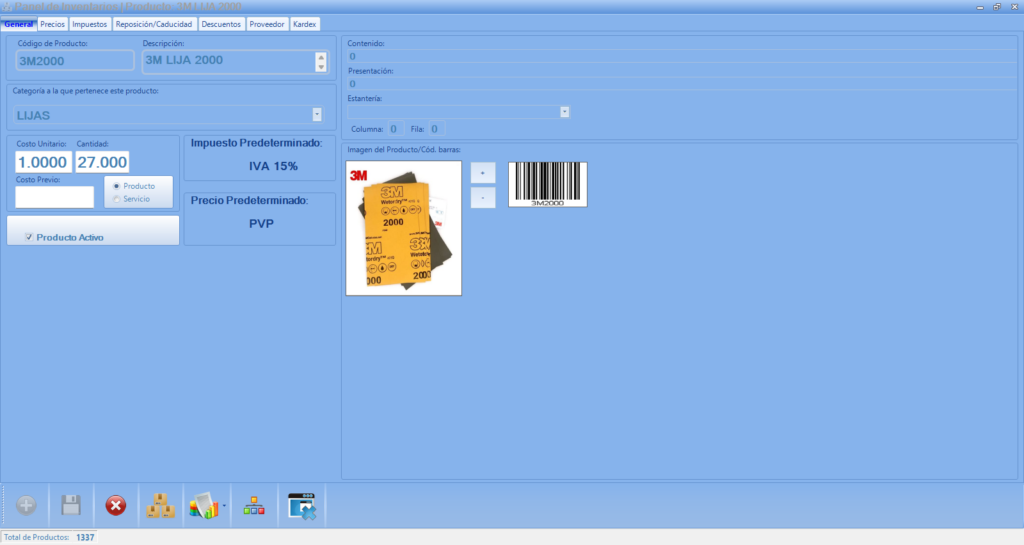The height and width of the screenshot is (545, 1024).
Task: Click the Descripción scroll-down arrow
Action: pyautogui.click(x=321, y=67)
